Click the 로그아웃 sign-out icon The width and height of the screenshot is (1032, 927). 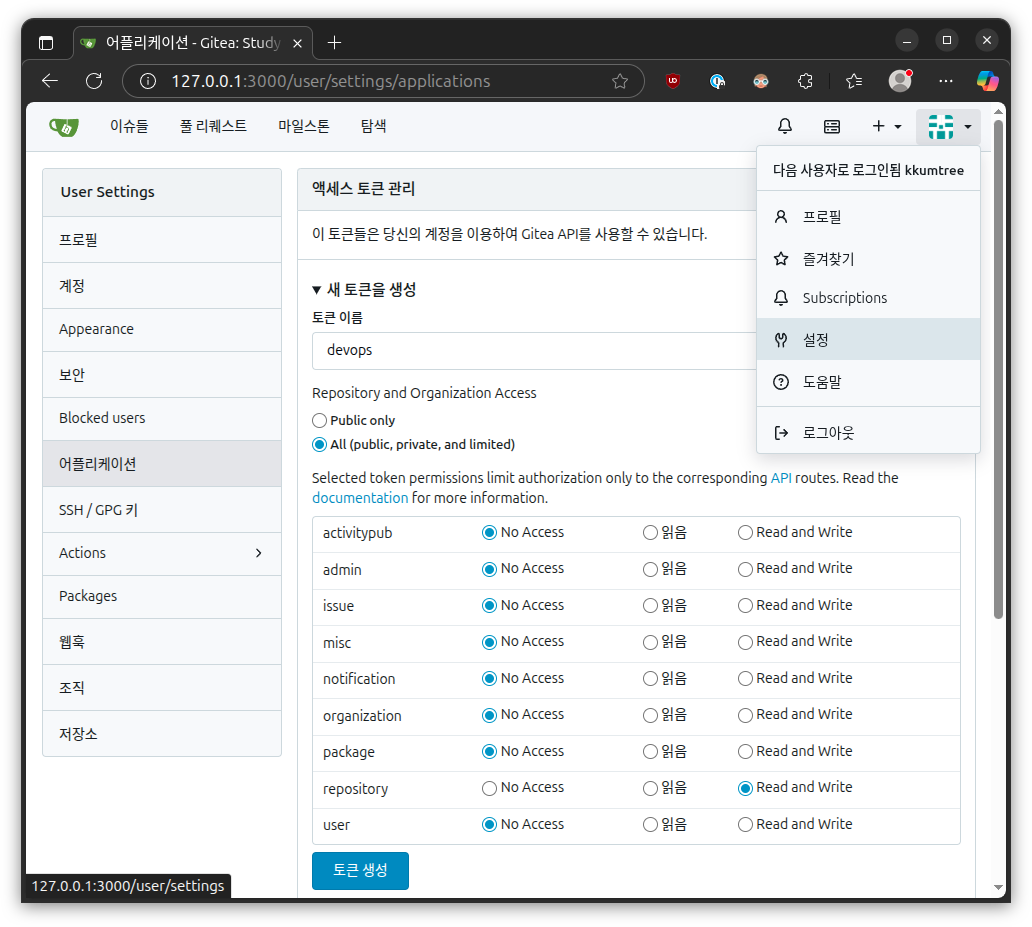pos(781,433)
